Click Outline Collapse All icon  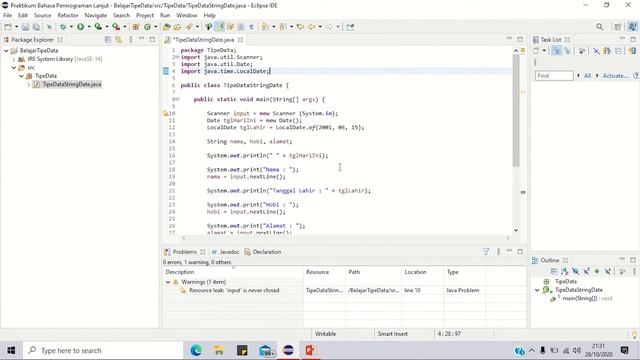click(x=554, y=271)
